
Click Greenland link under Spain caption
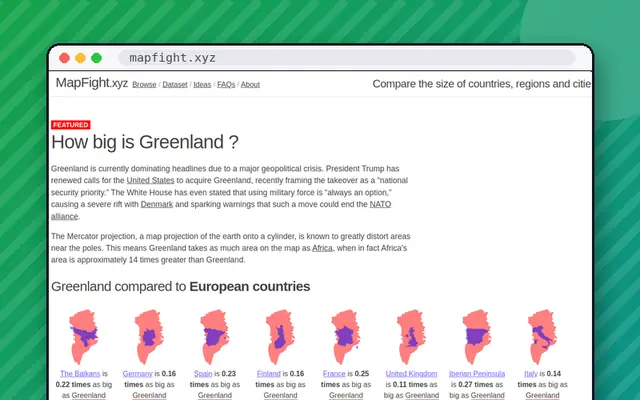point(215,395)
